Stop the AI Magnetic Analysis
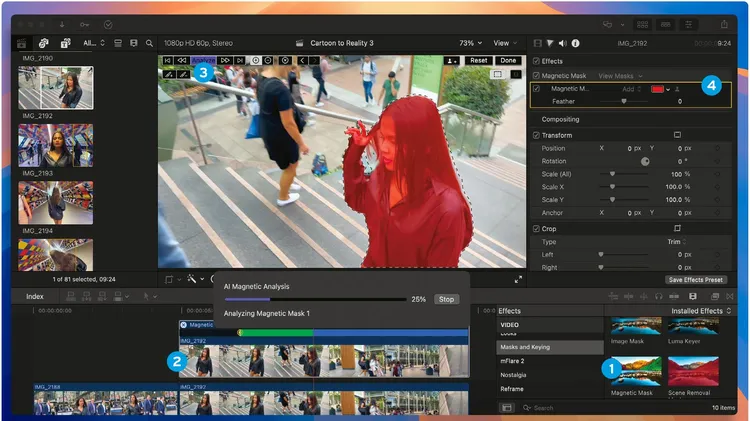Image resolution: width=750 pixels, height=421 pixels. click(447, 299)
